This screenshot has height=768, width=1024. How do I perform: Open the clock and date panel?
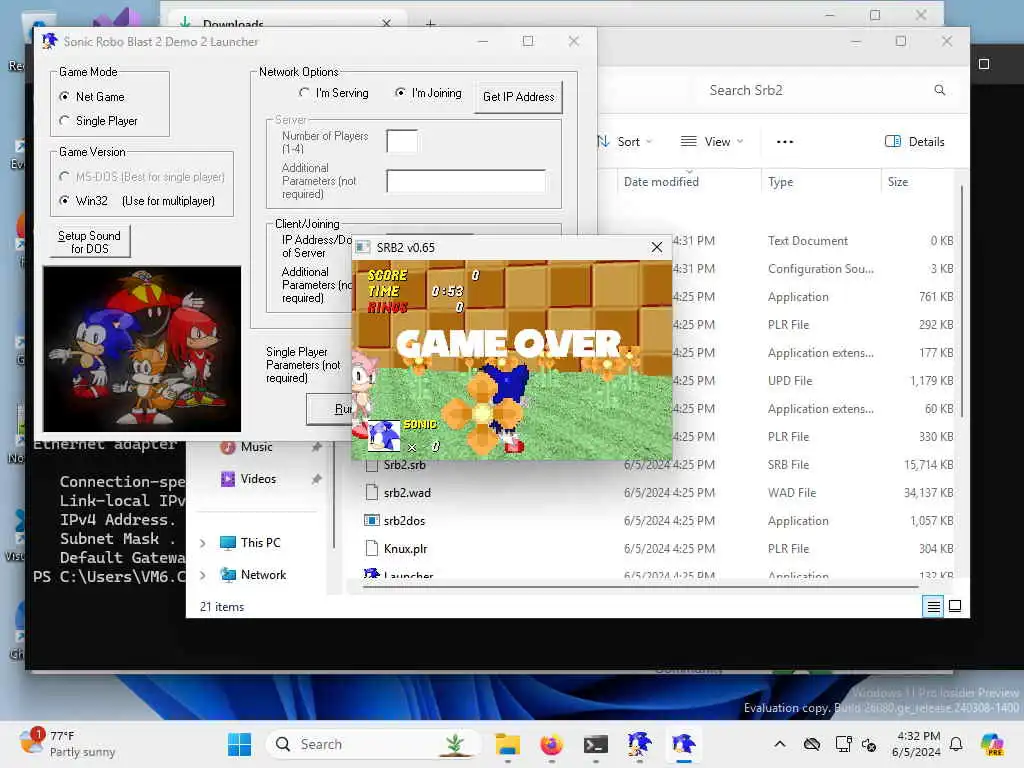tap(916, 744)
